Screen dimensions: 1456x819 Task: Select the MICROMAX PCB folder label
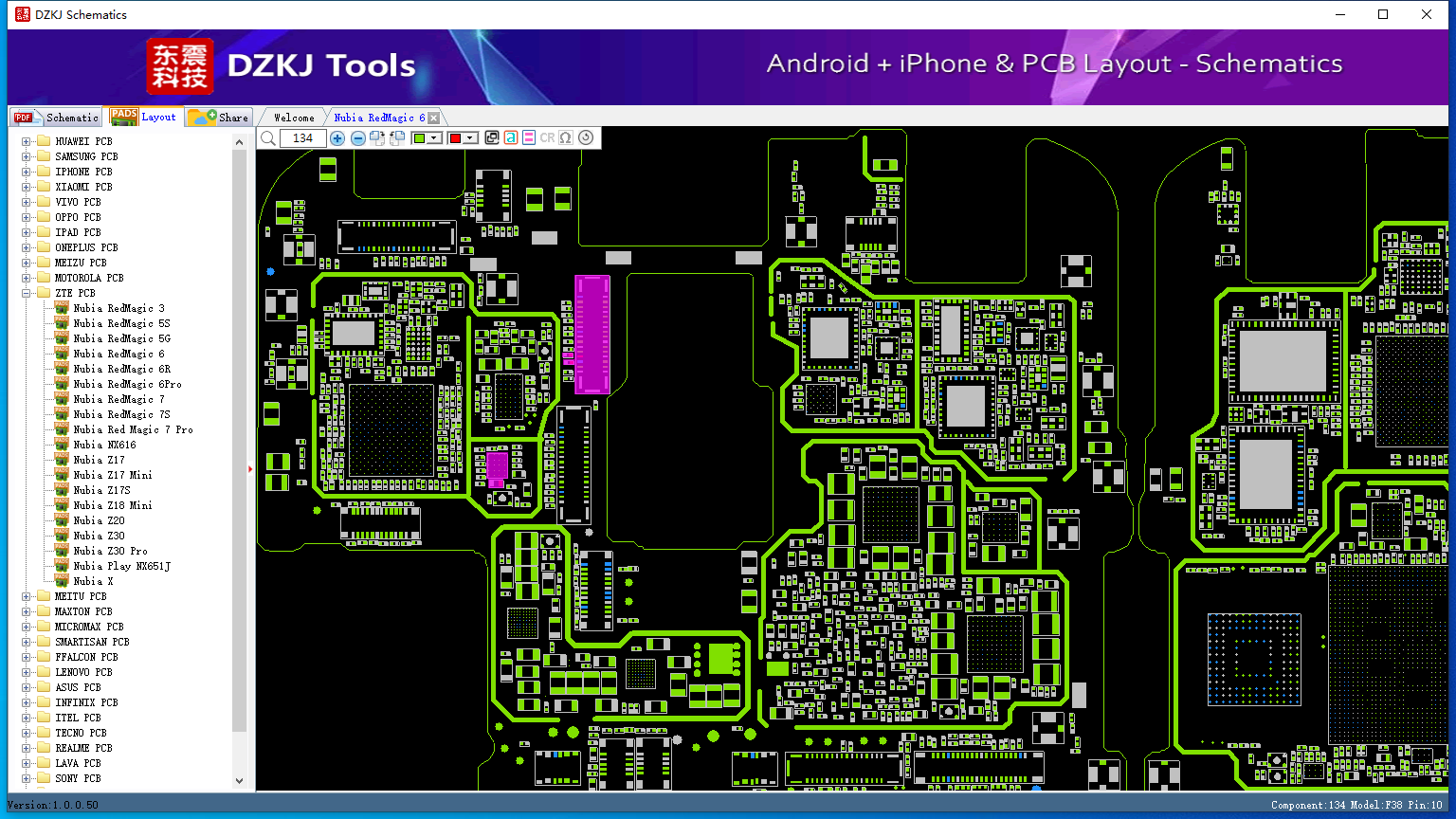click(89, 627)
